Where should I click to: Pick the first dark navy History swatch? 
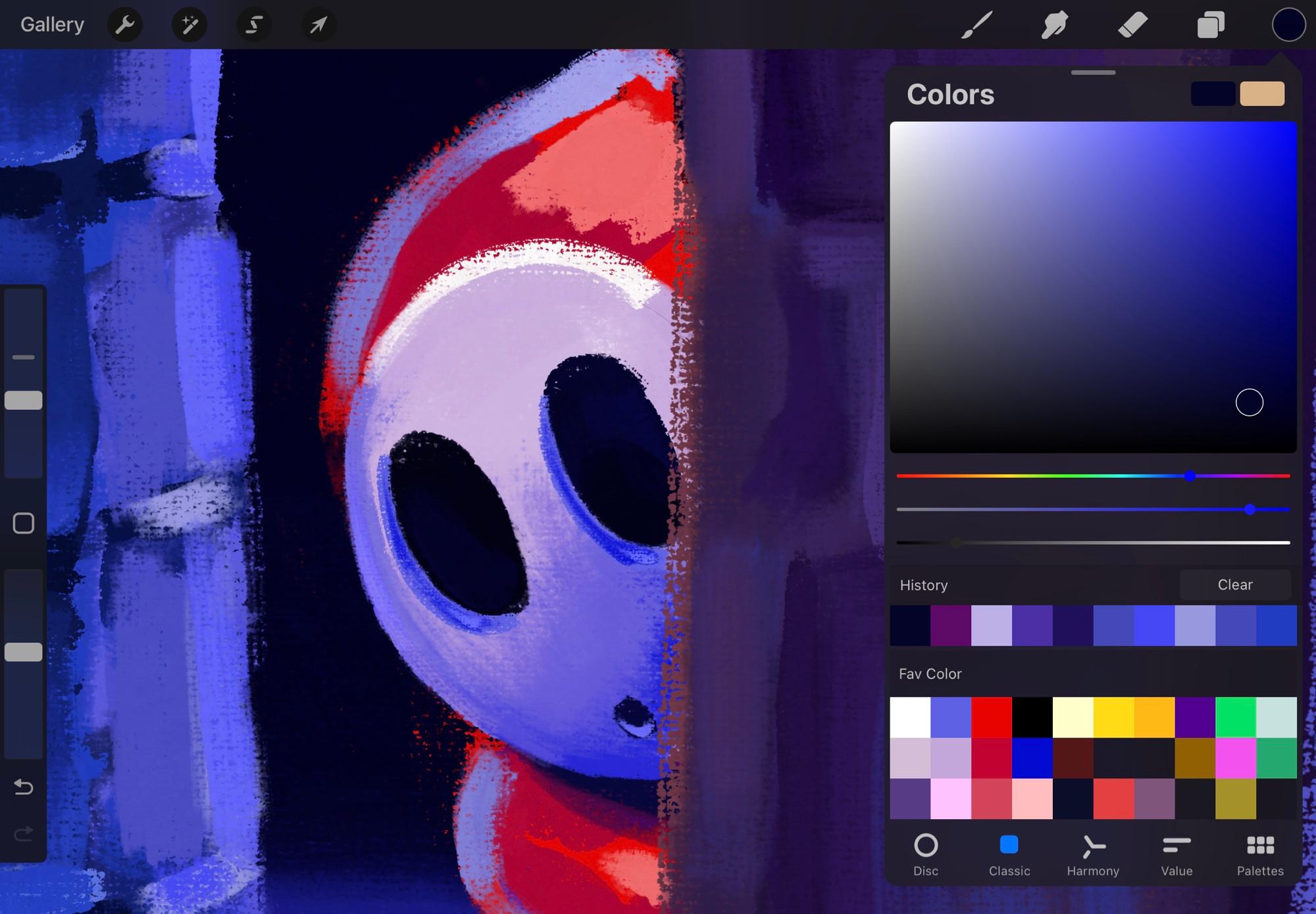910,625
